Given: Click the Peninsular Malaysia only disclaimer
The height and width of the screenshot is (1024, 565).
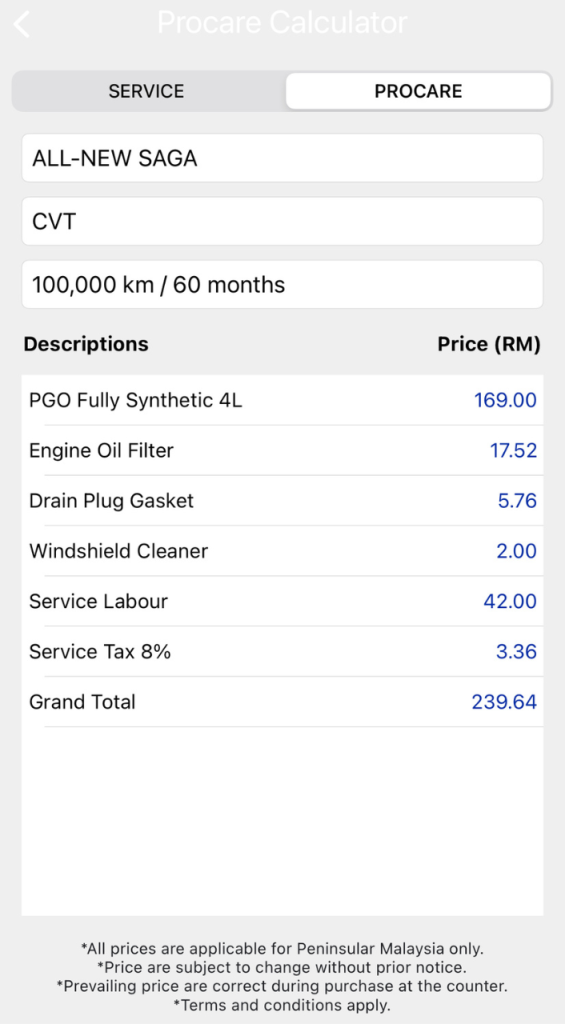Looking at the screenshot, I should (282, 948).
